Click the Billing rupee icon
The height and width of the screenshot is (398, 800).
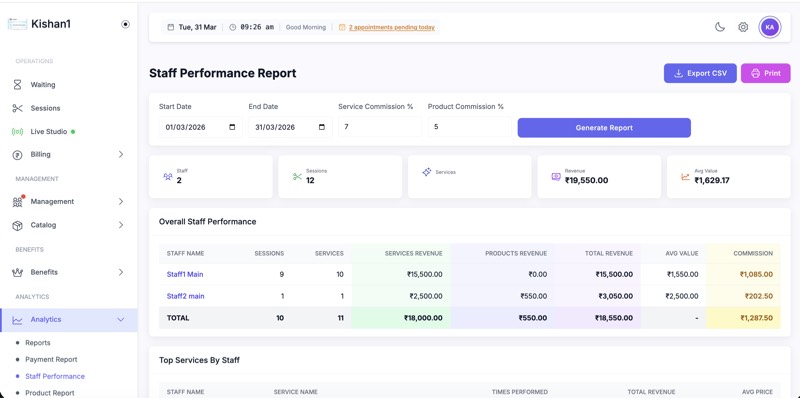coord(17,155)
